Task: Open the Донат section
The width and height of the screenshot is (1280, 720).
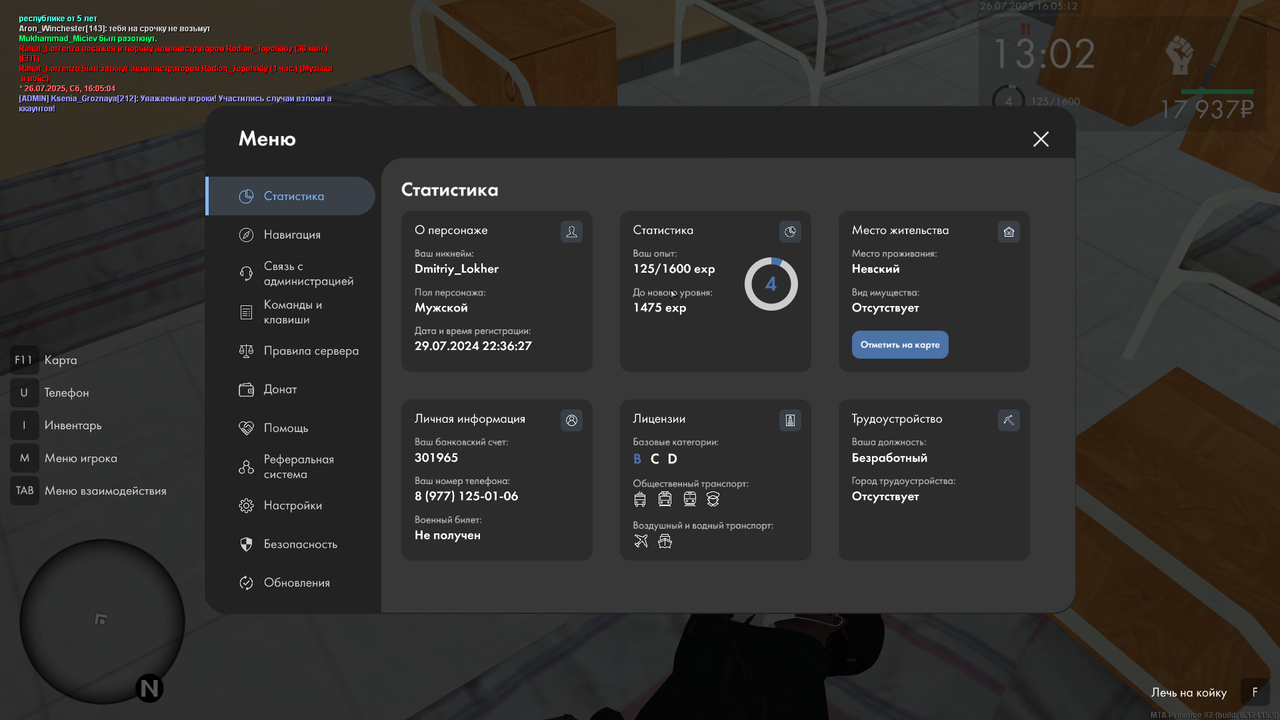Action: tap(290, 389)
